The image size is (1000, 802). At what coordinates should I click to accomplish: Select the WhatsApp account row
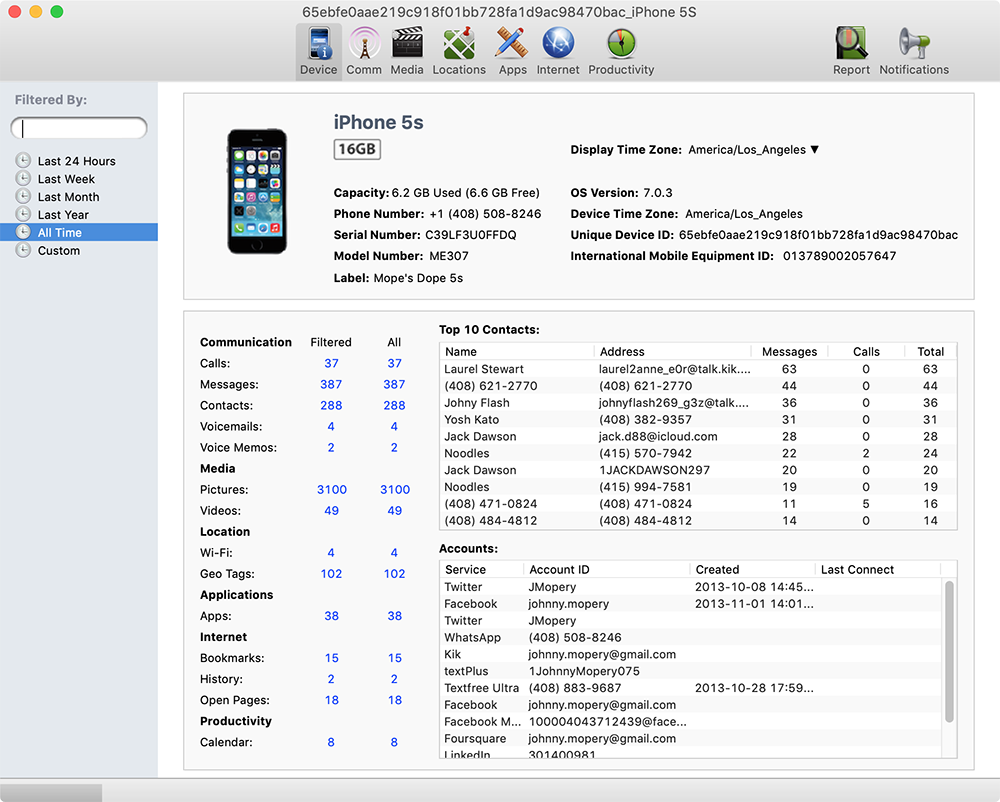click(x=691, y=638)
